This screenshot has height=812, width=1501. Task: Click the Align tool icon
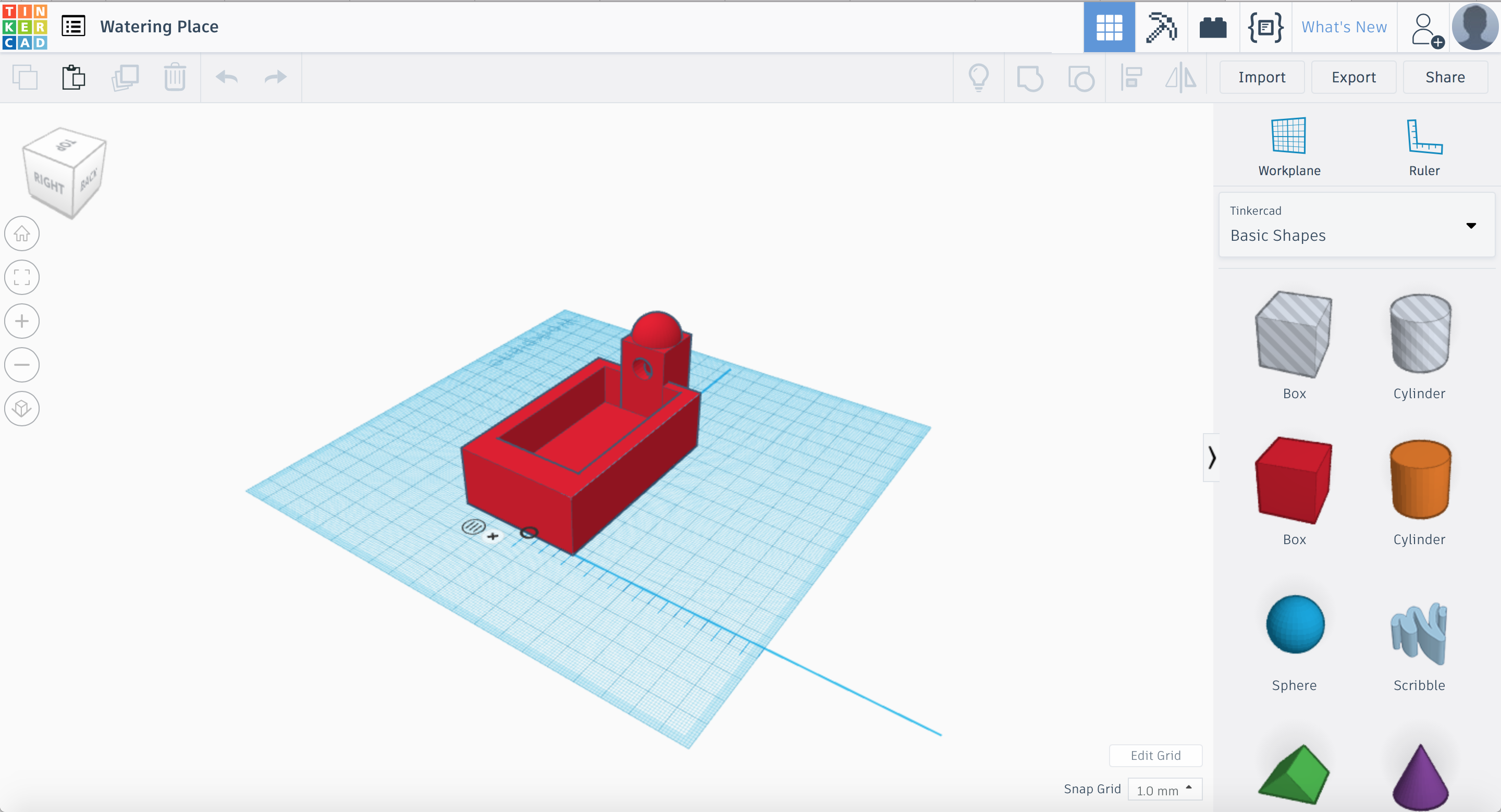click(1131, 78)
